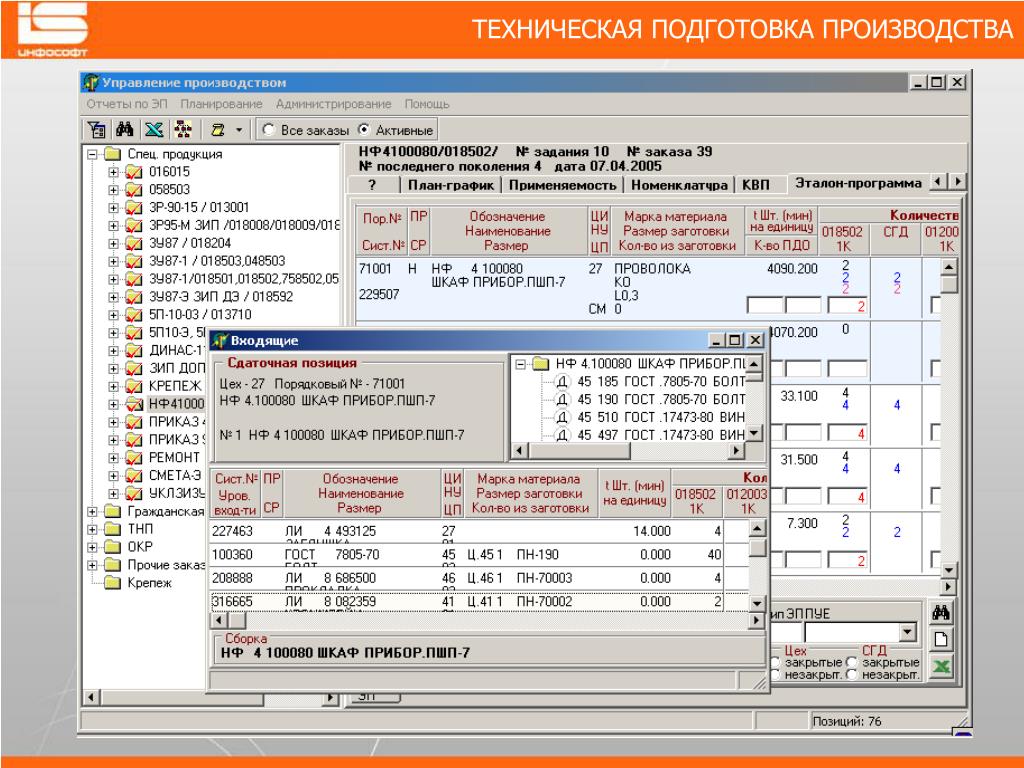This screenshot has width=1024, height=768.
Task: Select СГД закрытые radio option
Action: click(x=852, y=663)
